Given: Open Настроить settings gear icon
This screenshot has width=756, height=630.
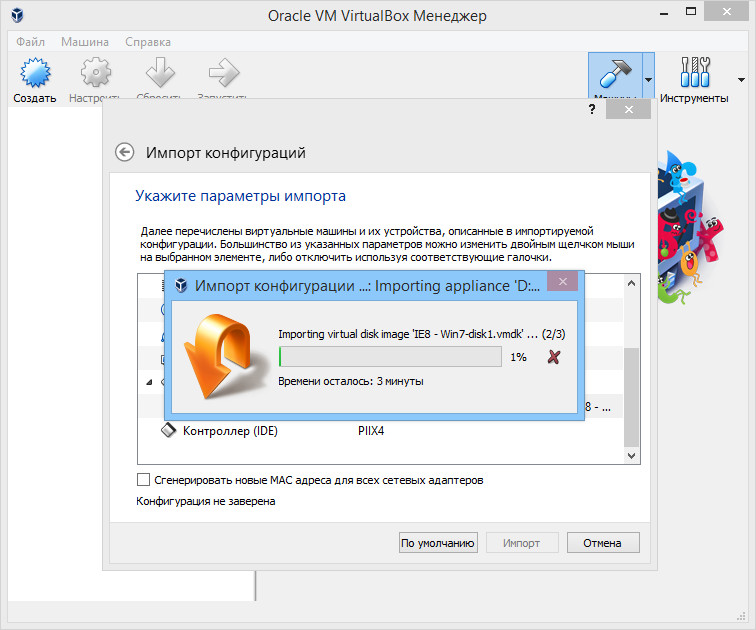Looking at the screenshot, I should coord(95,73).
